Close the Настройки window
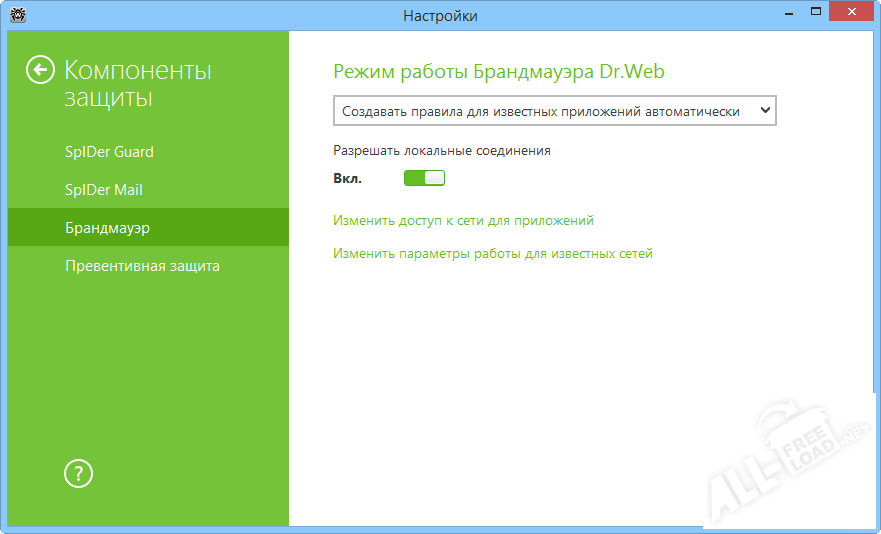This screenshot has width=881, height=534. tap(852, 11)
